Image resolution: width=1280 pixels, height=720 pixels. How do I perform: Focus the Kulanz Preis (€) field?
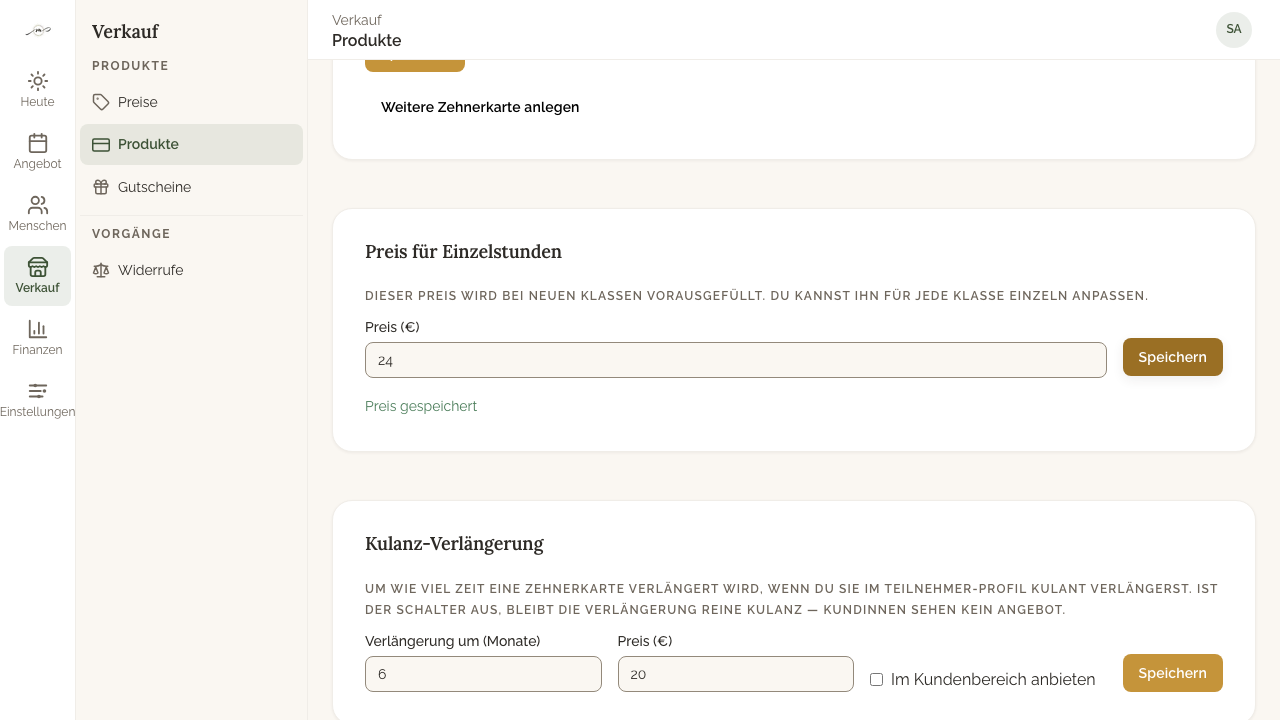736,674
